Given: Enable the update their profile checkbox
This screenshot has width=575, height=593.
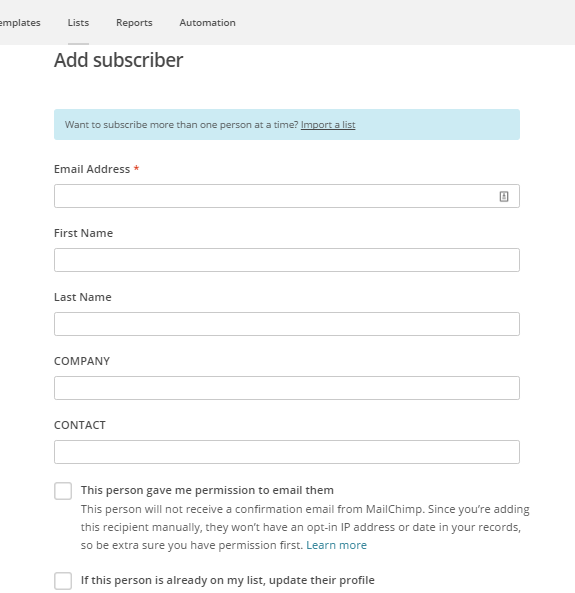Looking at the screenshot, I should point(63,581).
